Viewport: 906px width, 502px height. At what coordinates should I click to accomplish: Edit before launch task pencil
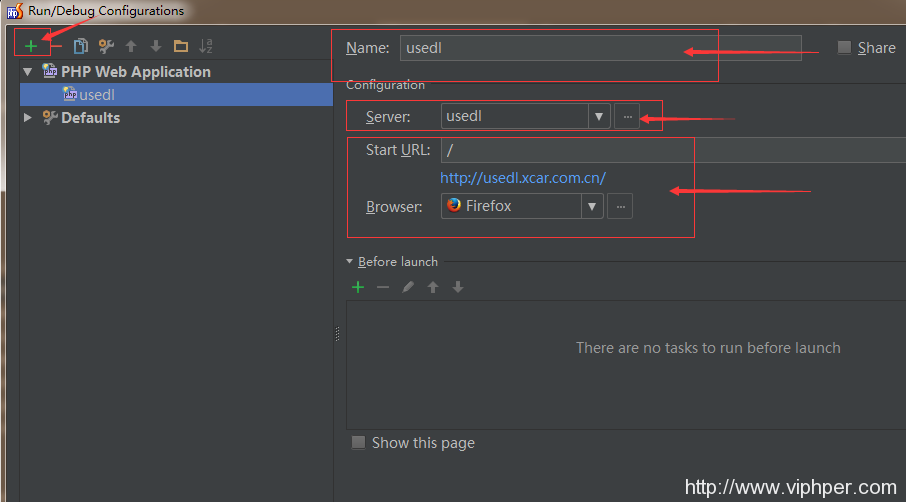click(x=408, y=287)
